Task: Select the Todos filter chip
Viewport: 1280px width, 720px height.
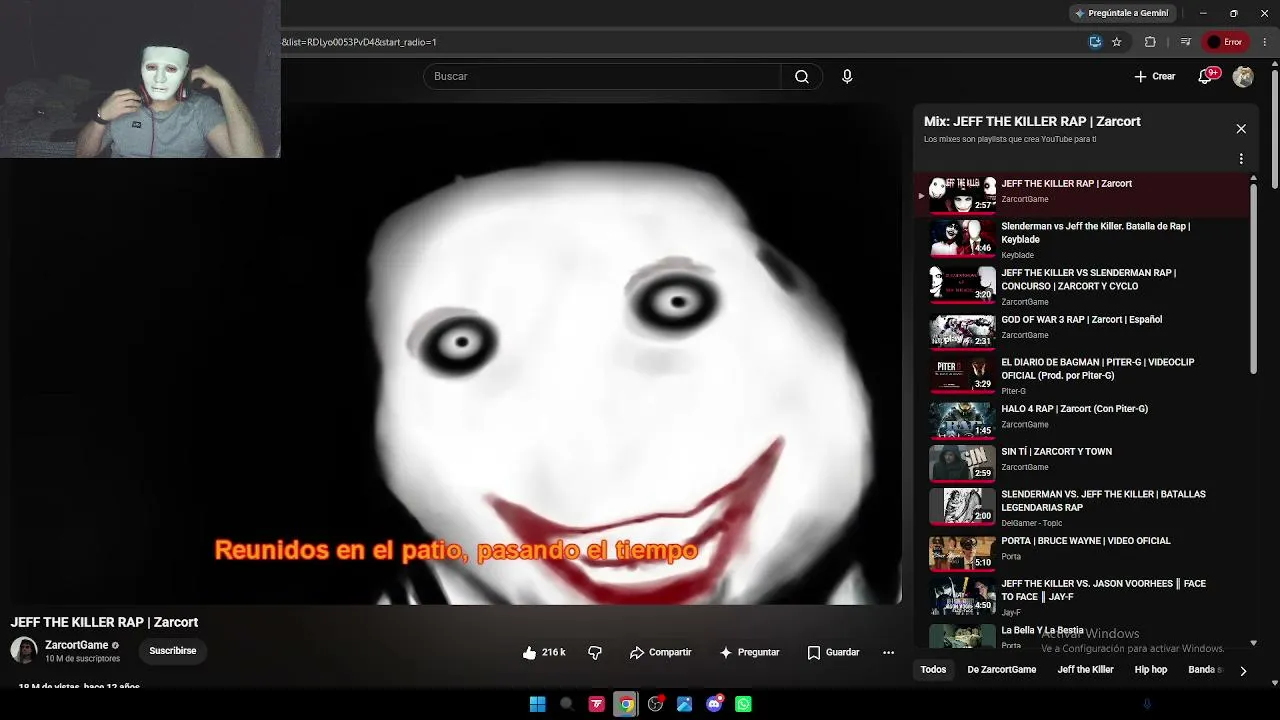Action: click(x=933, y=670)
